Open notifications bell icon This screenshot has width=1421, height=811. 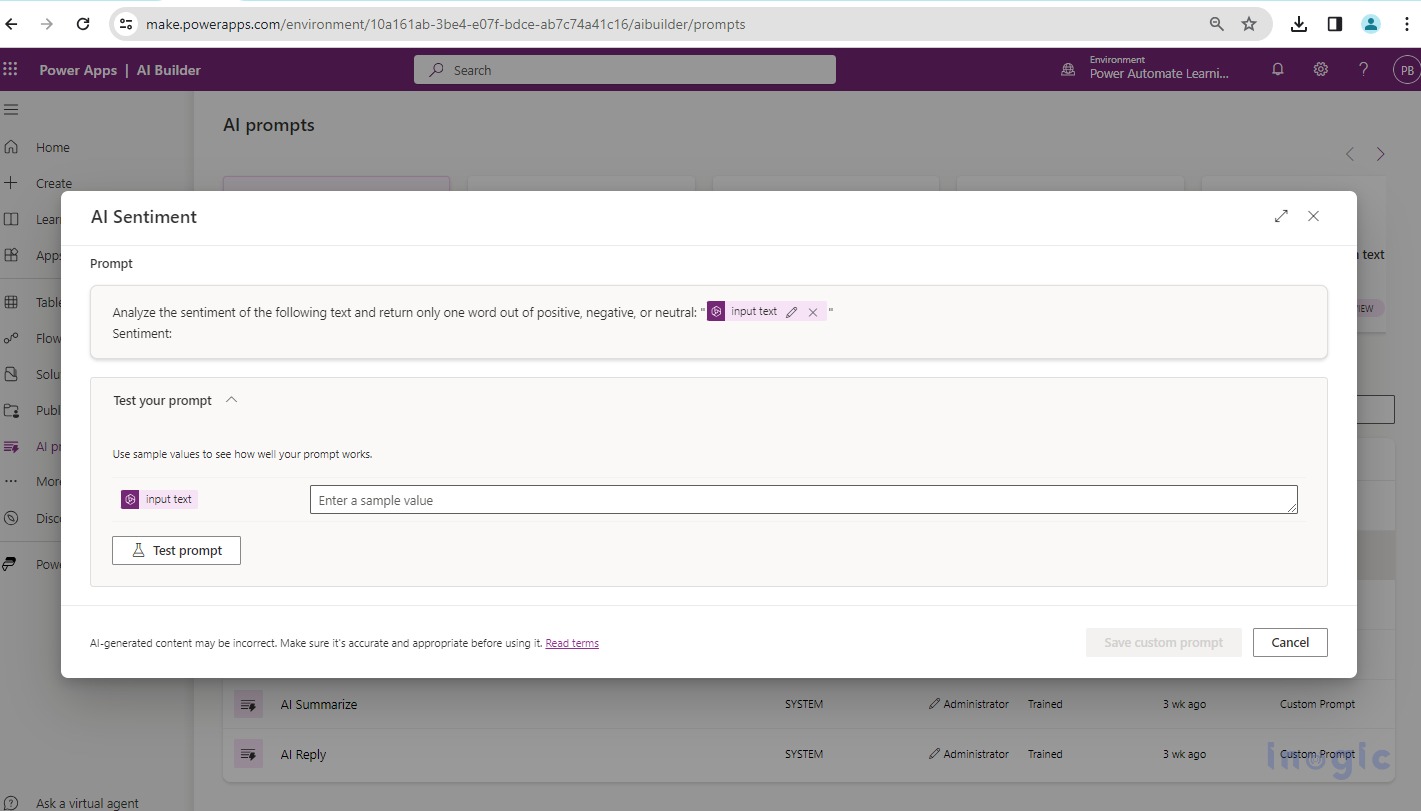[x=1278, y=69]
